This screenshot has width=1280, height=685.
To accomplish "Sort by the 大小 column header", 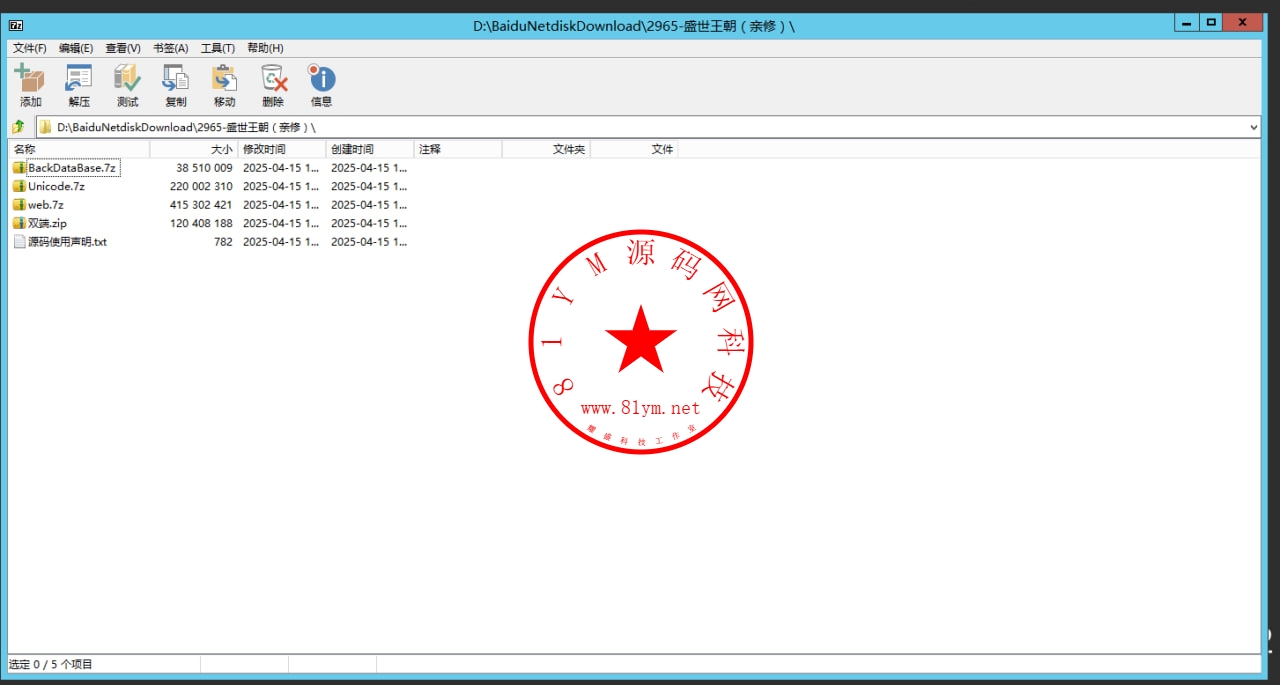I will coord(194,149).
